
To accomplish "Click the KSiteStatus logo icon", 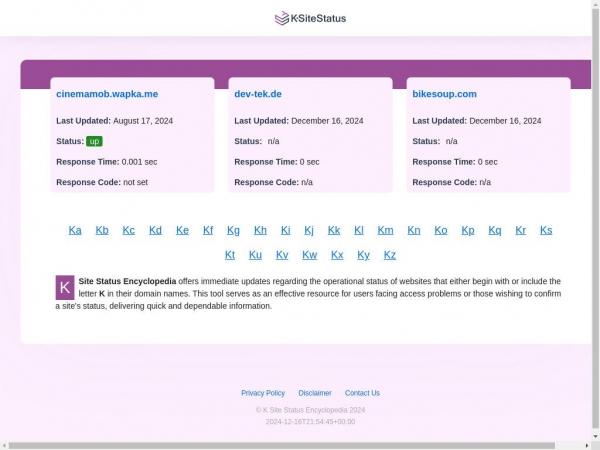I will [x=282, y=18].
